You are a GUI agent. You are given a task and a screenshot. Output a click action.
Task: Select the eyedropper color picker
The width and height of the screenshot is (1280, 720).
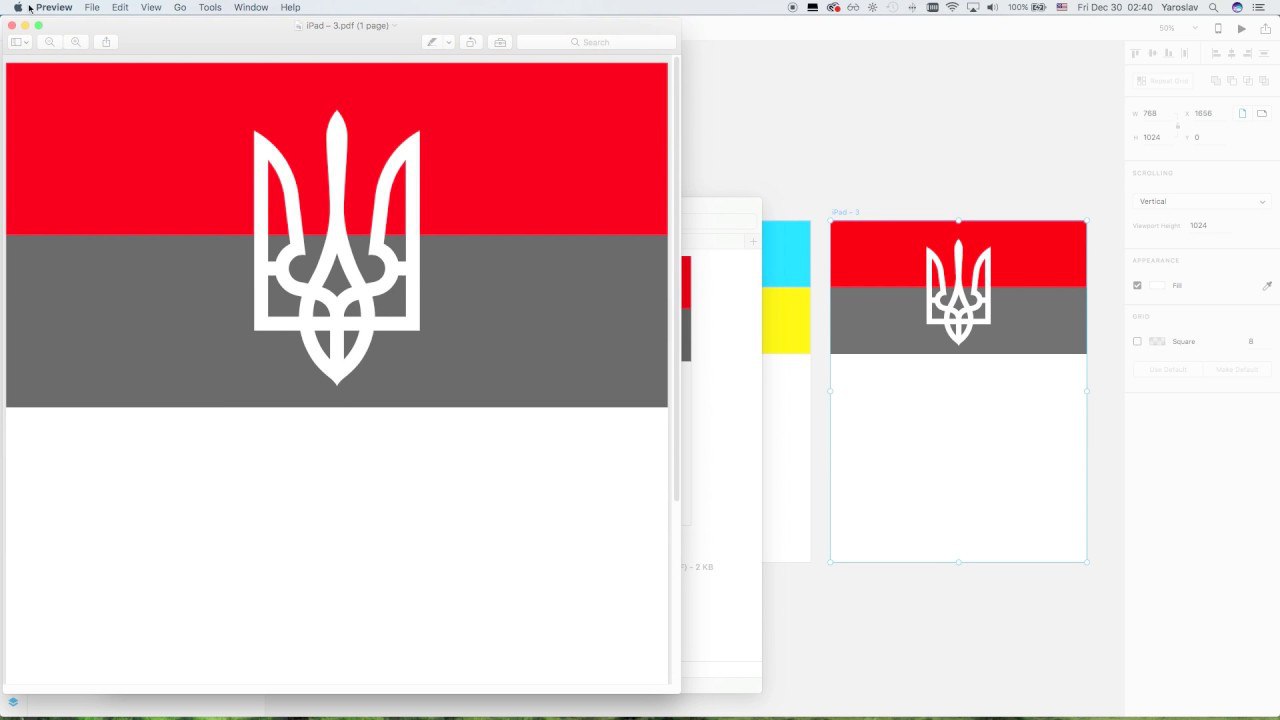1267,285
